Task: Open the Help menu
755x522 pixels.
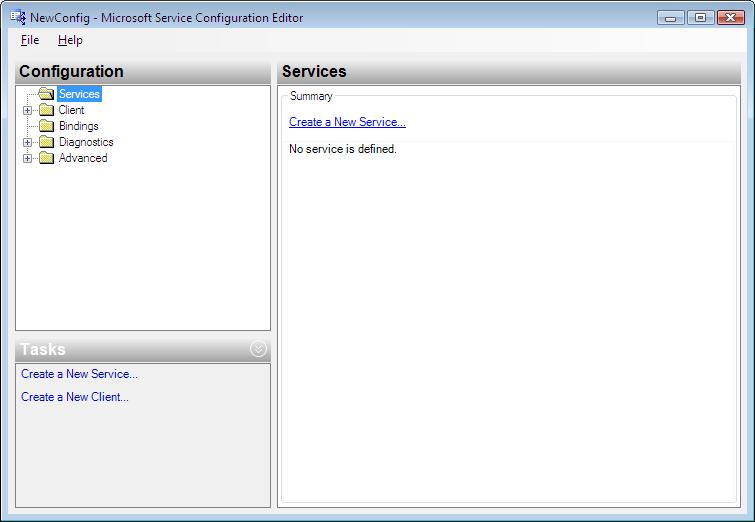Action: 70,40
